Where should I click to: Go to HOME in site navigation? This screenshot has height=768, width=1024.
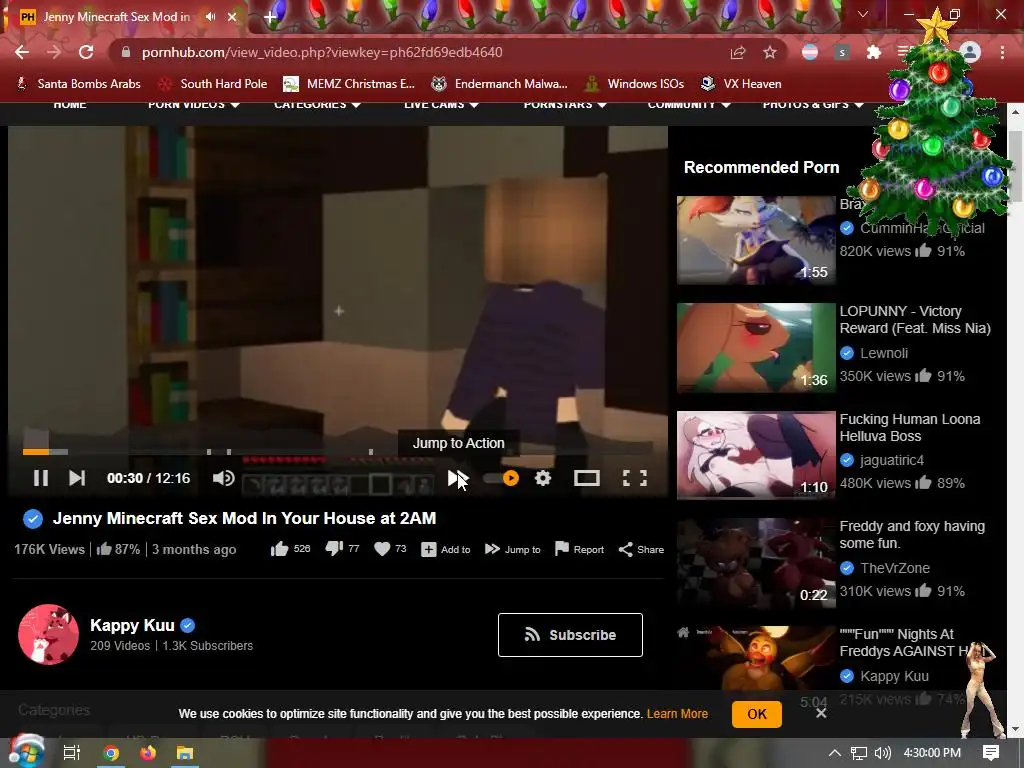pos(69,104)
